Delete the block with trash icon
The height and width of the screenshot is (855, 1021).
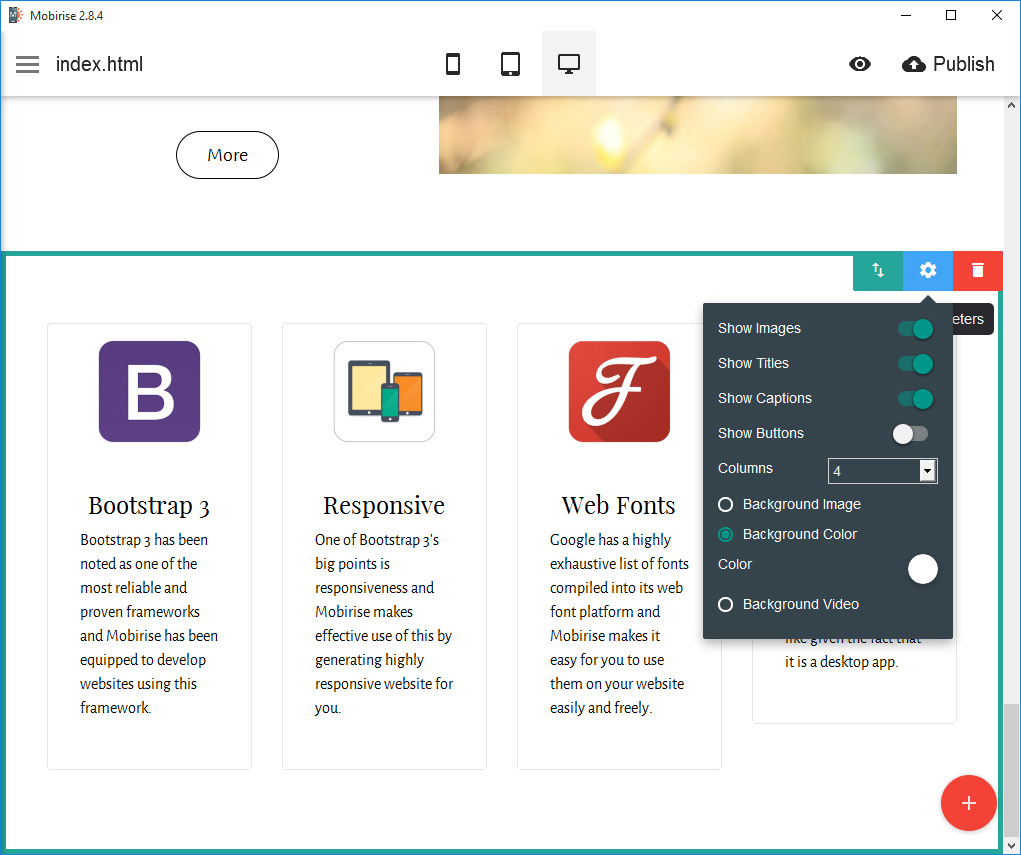977,270
